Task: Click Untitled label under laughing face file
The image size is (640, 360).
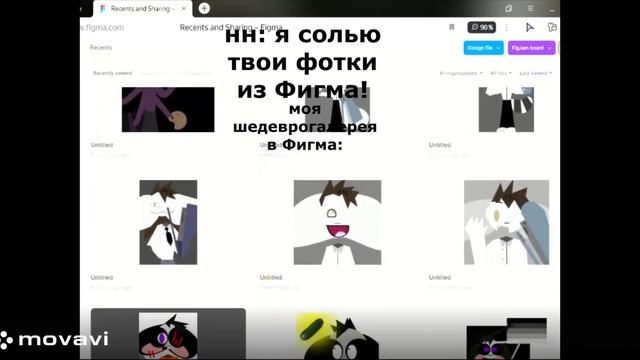Action: click(271, 277)
